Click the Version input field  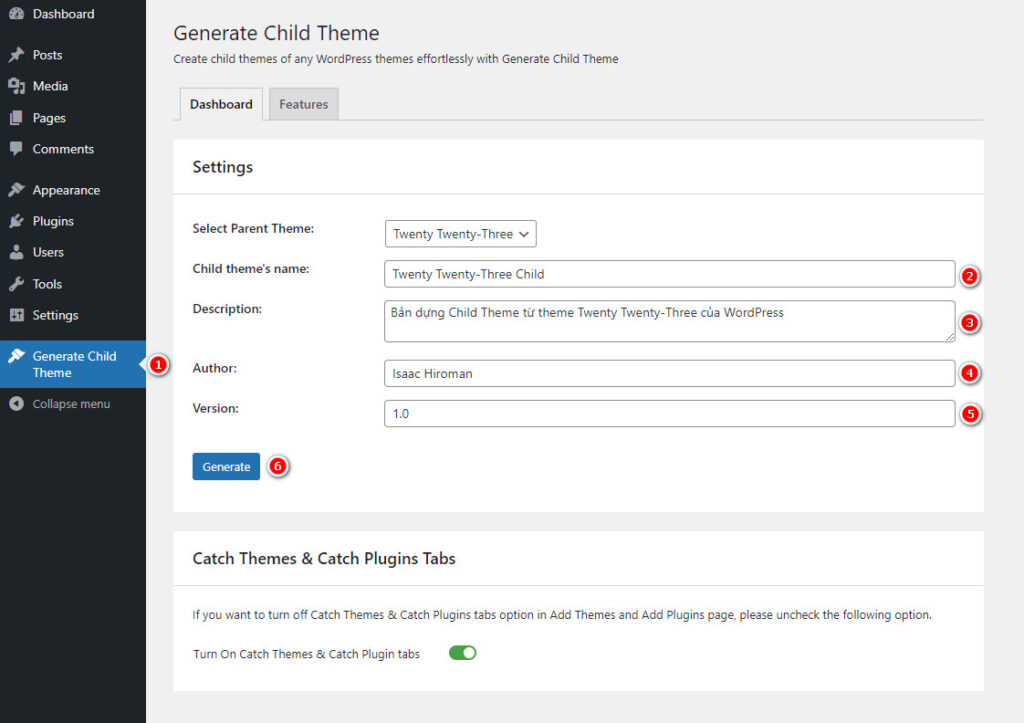[x=669, y=413]
